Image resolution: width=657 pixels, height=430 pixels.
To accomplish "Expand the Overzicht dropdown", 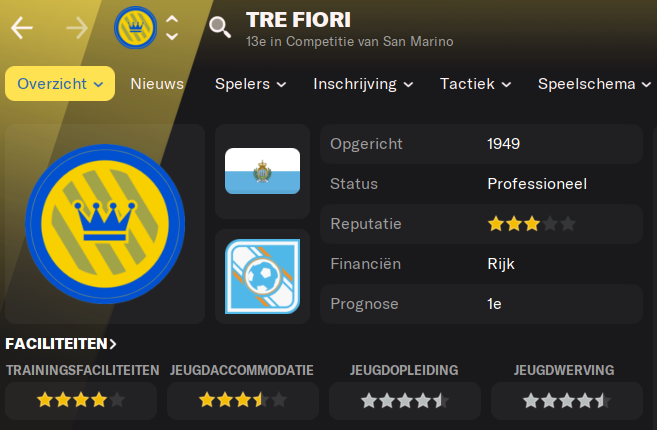I will point(60,83).
